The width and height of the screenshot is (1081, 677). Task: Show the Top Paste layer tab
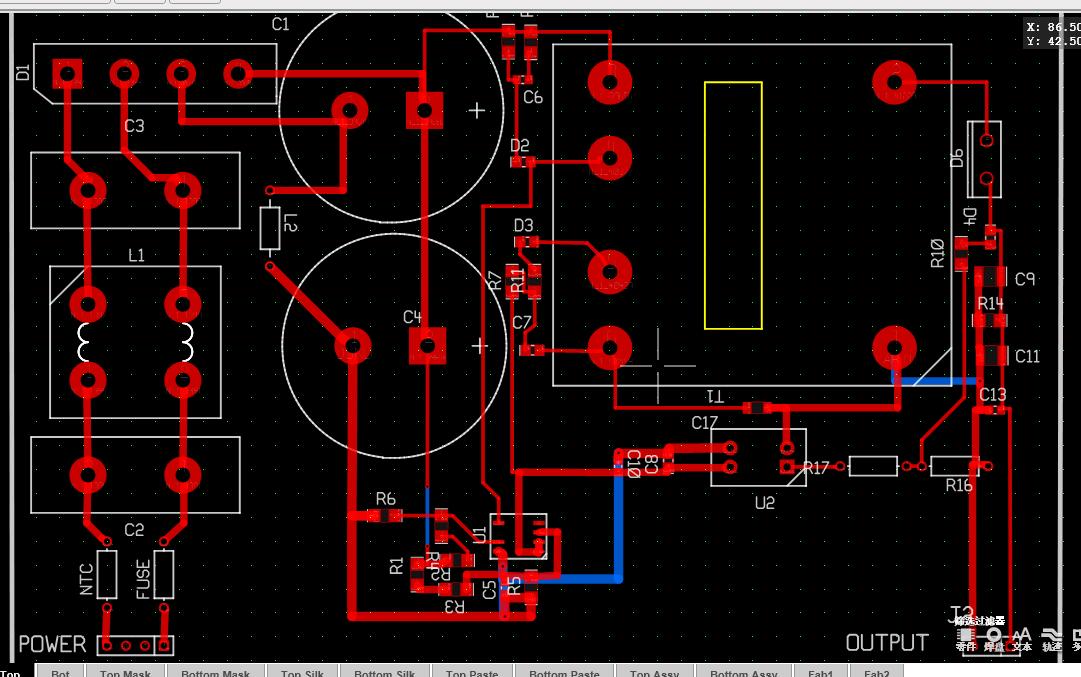[472, 672]
